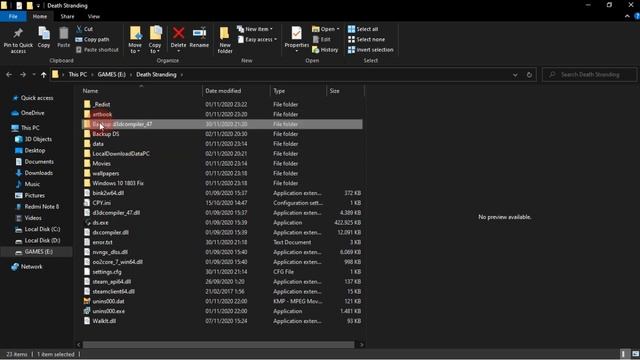Screen dimensions: 640x360
Task: Switch to the Share tab
Action: pyautogui.click(x=67, y=16)
